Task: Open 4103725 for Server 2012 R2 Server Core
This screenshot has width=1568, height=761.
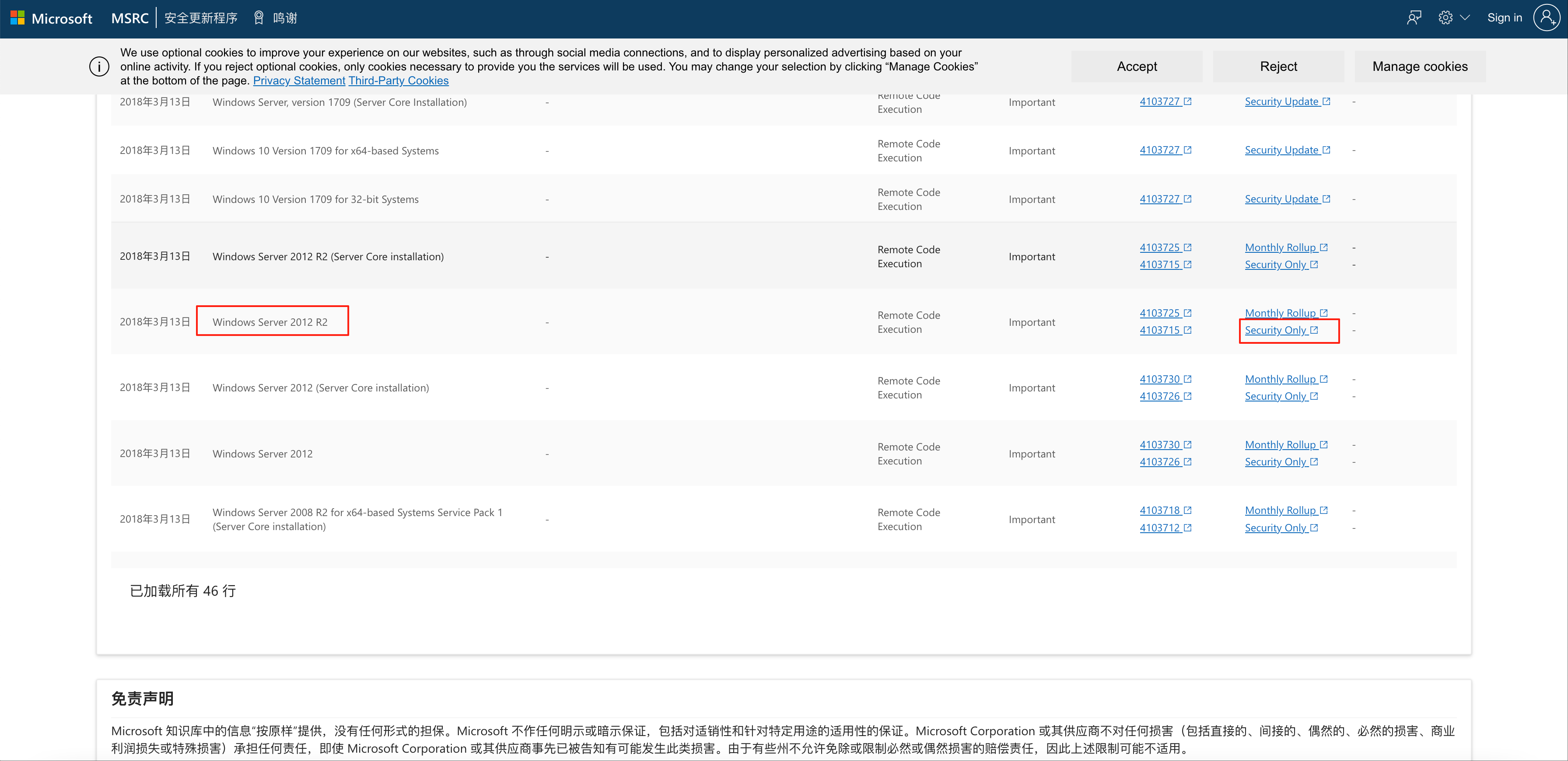Action: [x=1165, y=248]
